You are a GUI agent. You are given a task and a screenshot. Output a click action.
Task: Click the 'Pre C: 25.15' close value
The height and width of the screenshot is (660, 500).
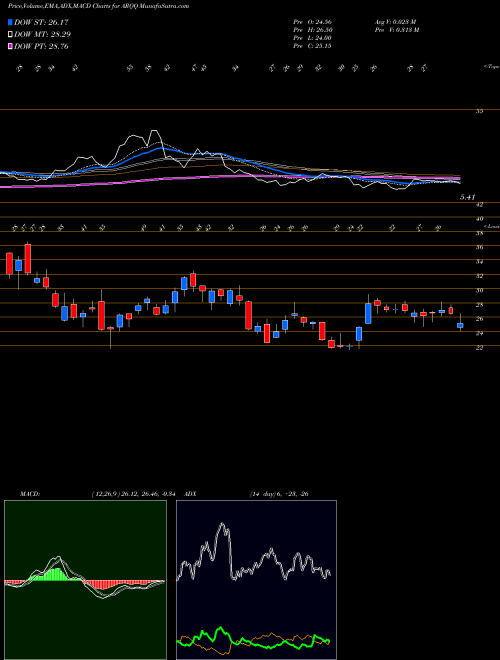click(x=313, y=46)
